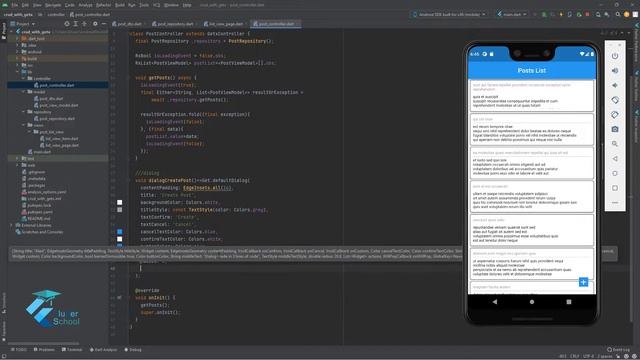Collapse the post_list_view folder in project tree
The height and width of the screenshot is (360, 640).
point(29,132)
